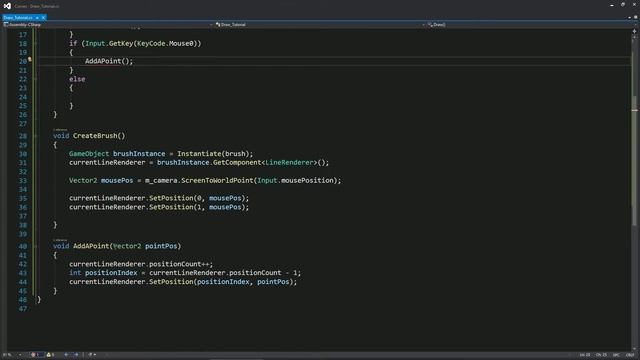This screenshot has width=640, height=360.
Task: Collapse the AddAPoint method at line 40
Action: (36, 246)
